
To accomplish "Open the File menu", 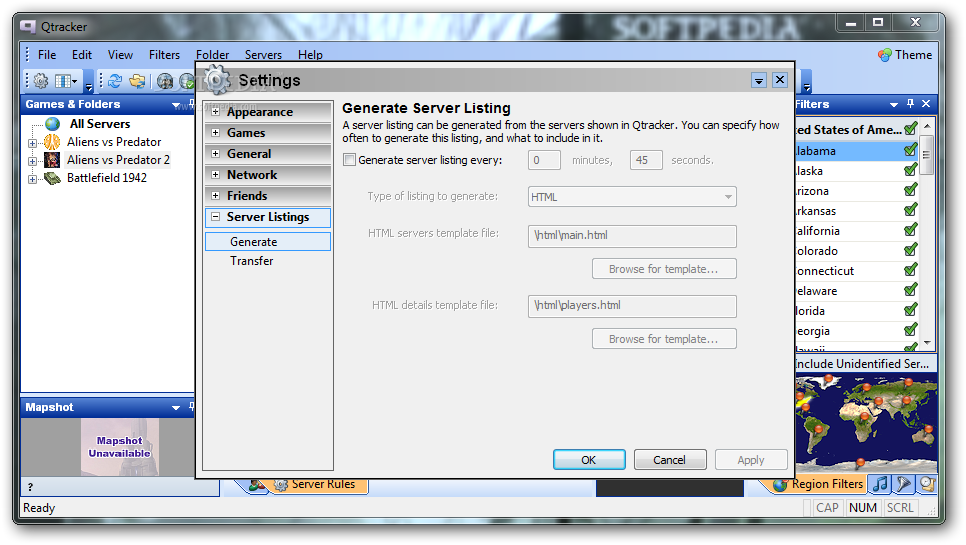I will tap(47, 55).
